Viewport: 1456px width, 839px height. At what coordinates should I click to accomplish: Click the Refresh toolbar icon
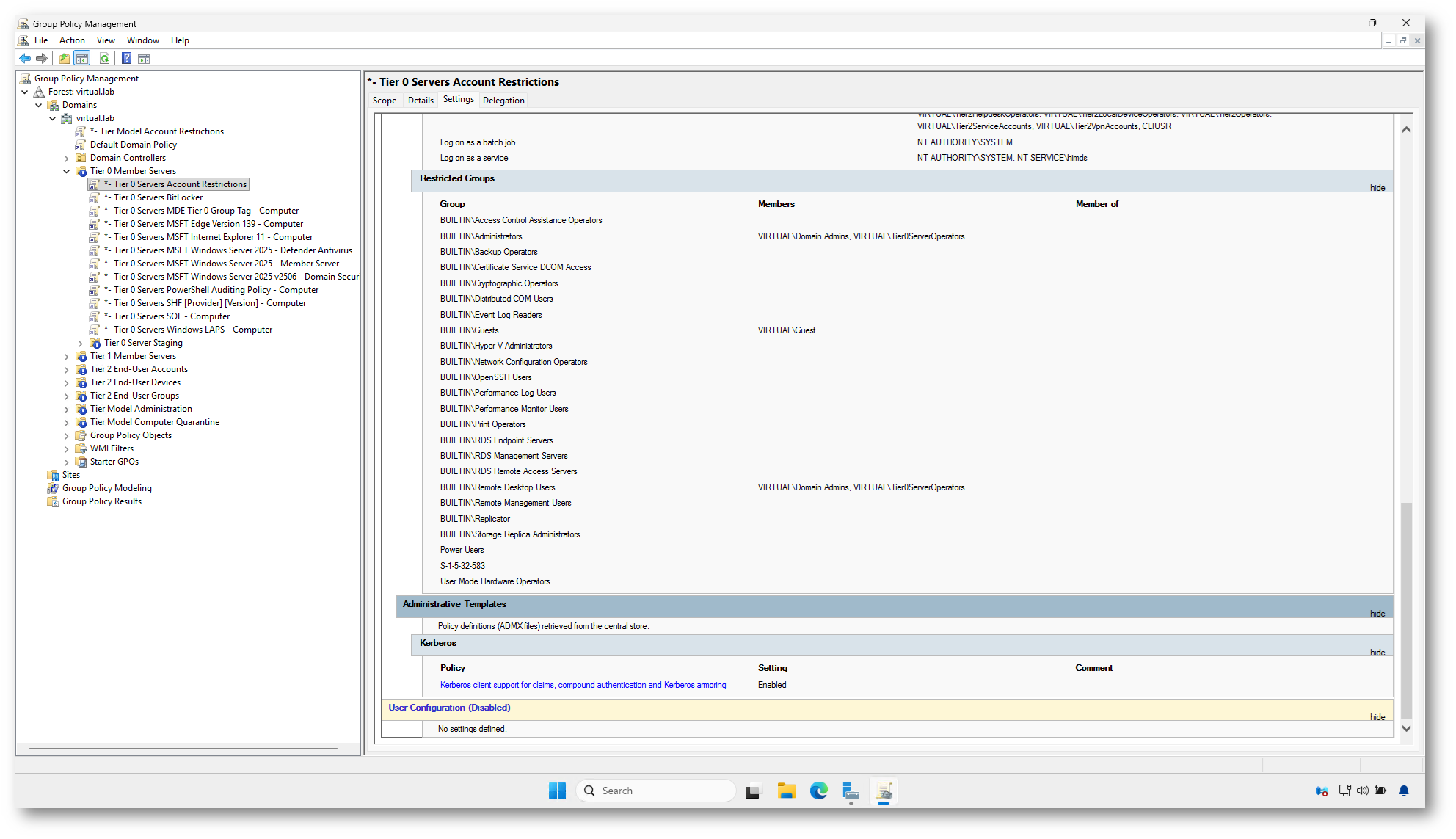click(104, 59)
